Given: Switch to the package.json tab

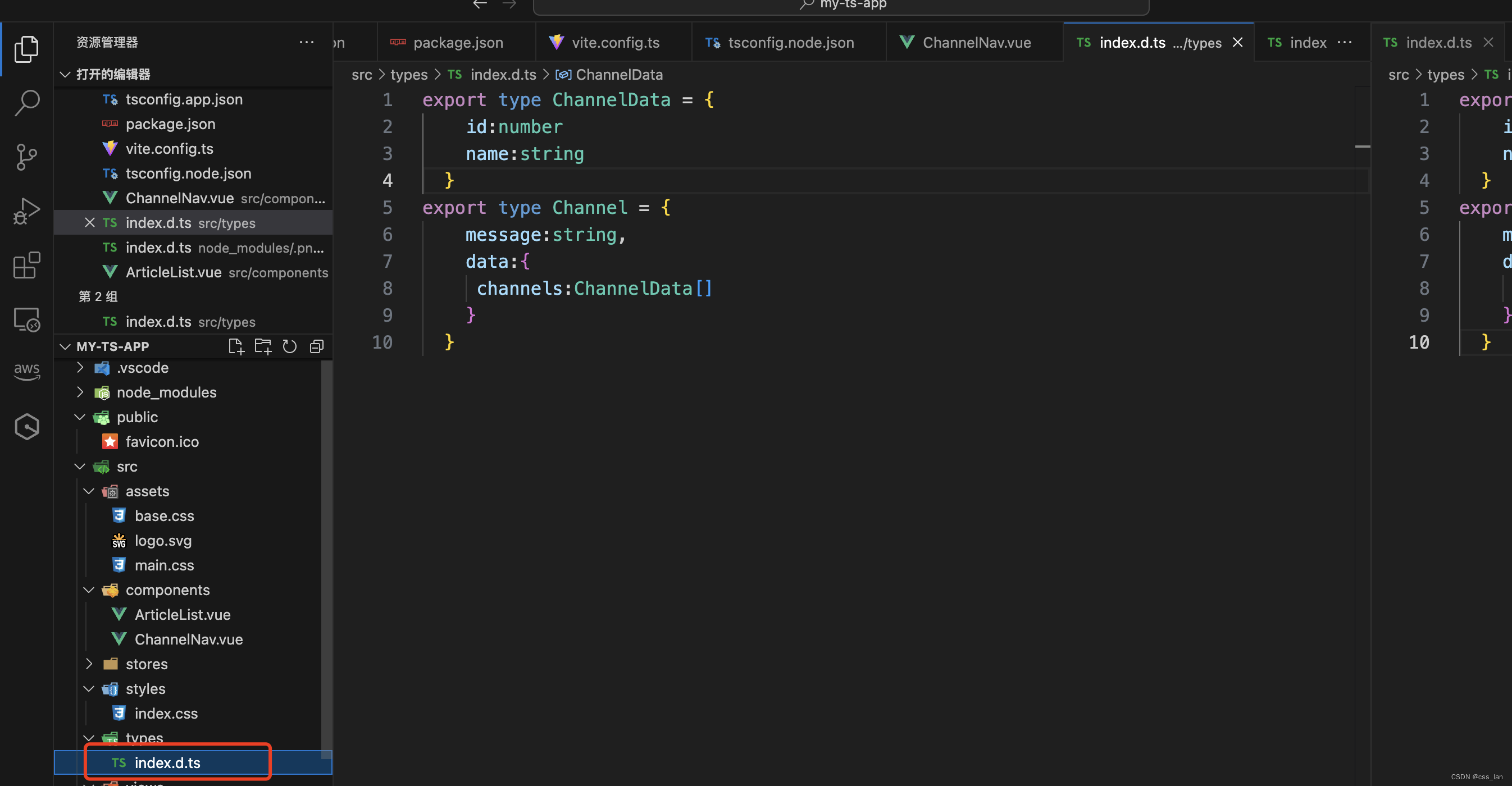Looking at the screenshot, I should (x=457, y=42).
